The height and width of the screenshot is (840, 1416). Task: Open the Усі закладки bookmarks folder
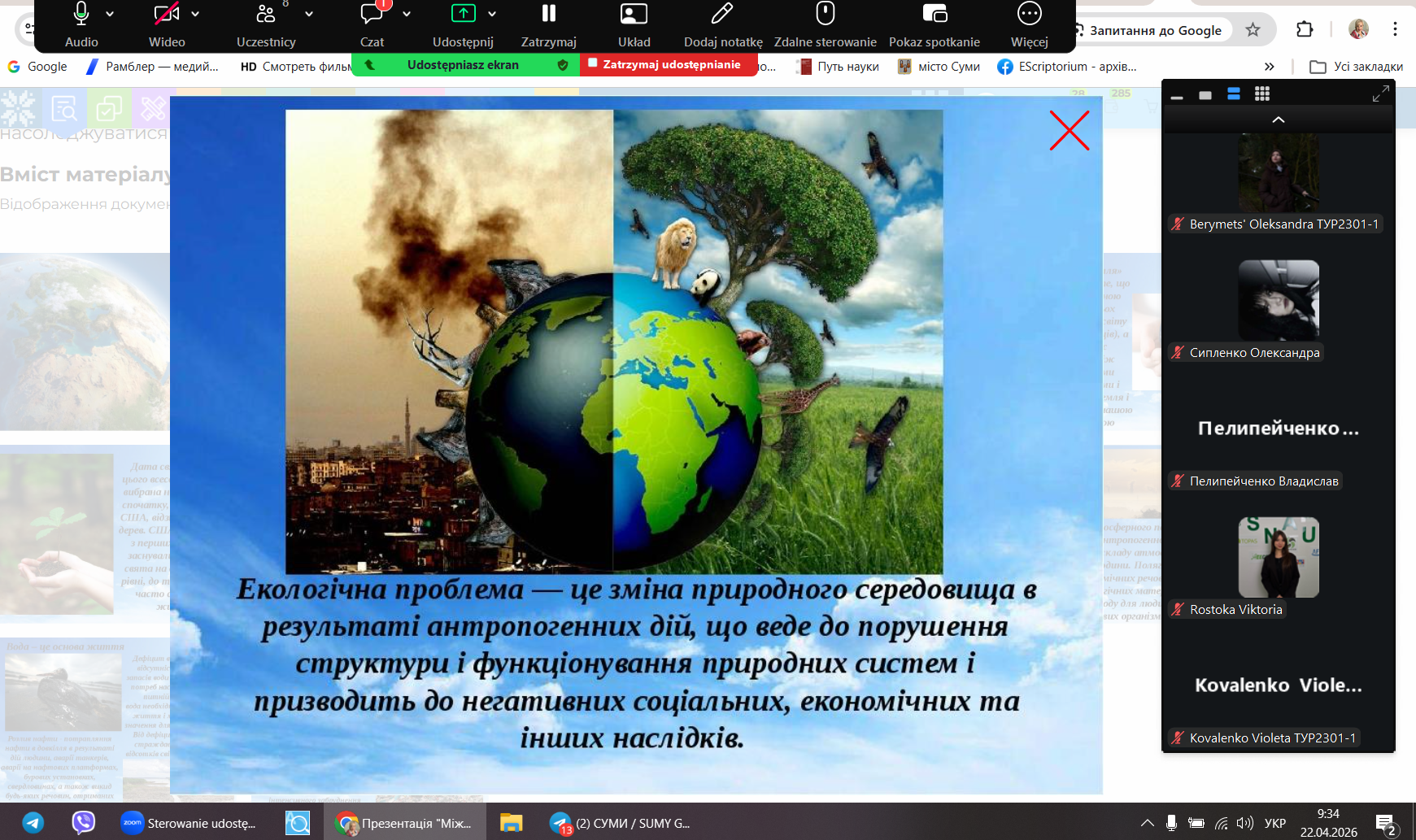pos(1357,67)
